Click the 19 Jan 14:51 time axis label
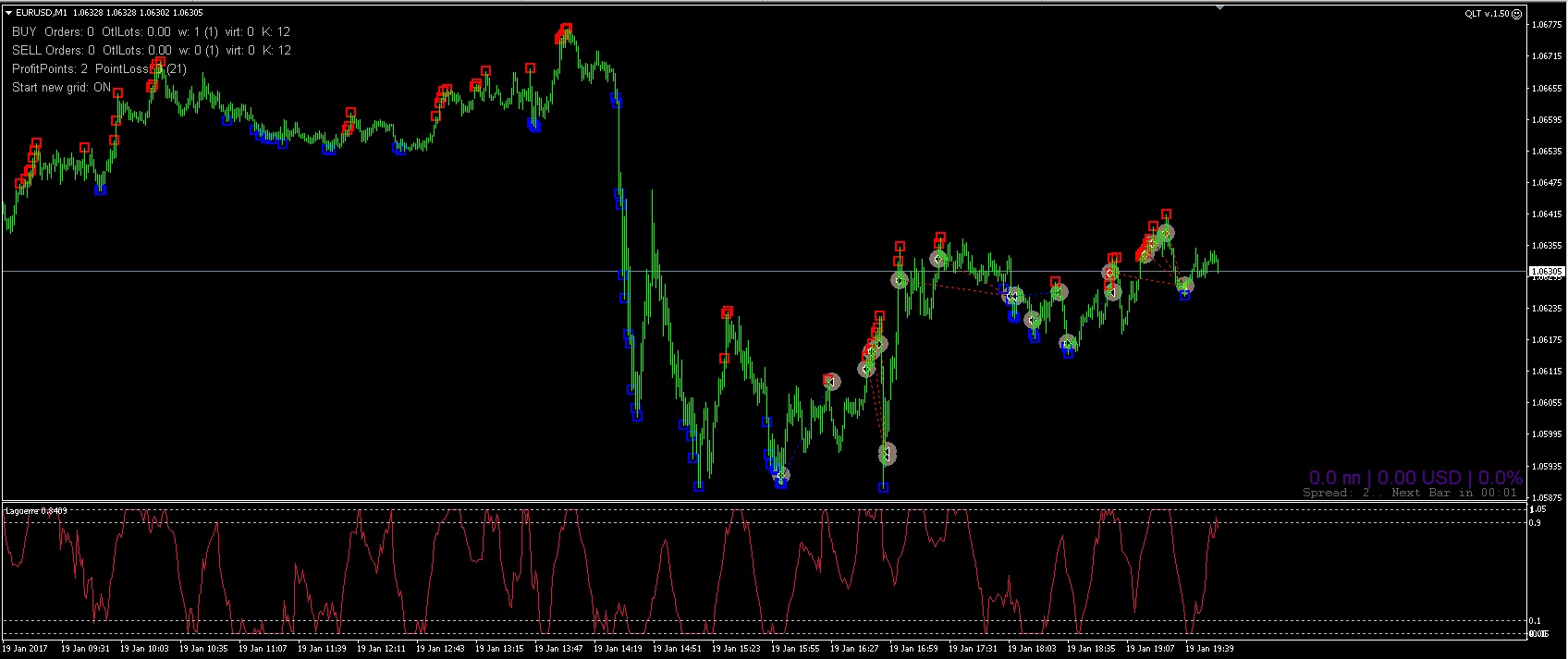Image resolution: width=1568 pixels, height=659 pixels. pos(677,649)
